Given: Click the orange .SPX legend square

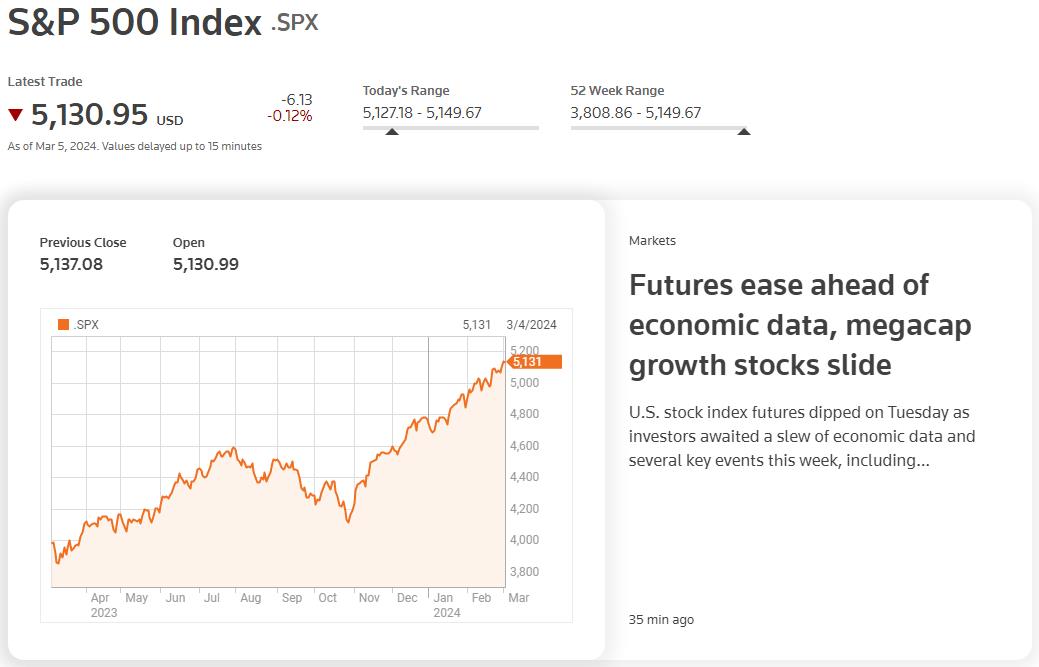Looking at the screenshot, I should [64, 325].
